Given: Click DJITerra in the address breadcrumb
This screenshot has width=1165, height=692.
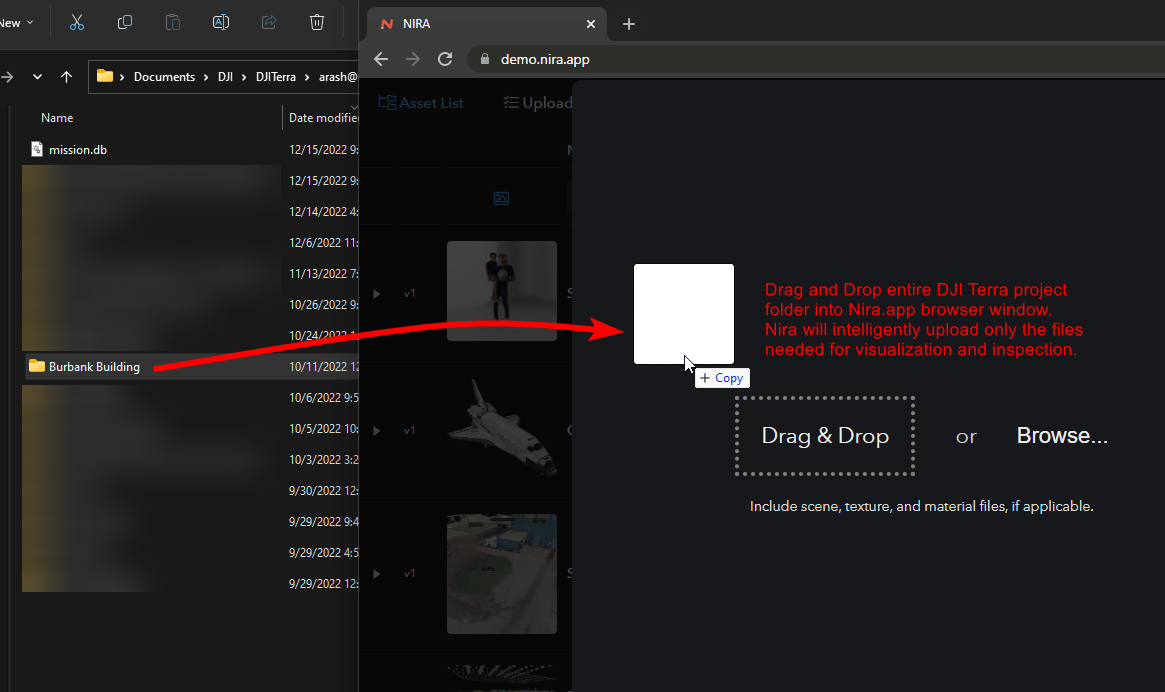Looking at the screenshot, I should click(x=276, y=77).
